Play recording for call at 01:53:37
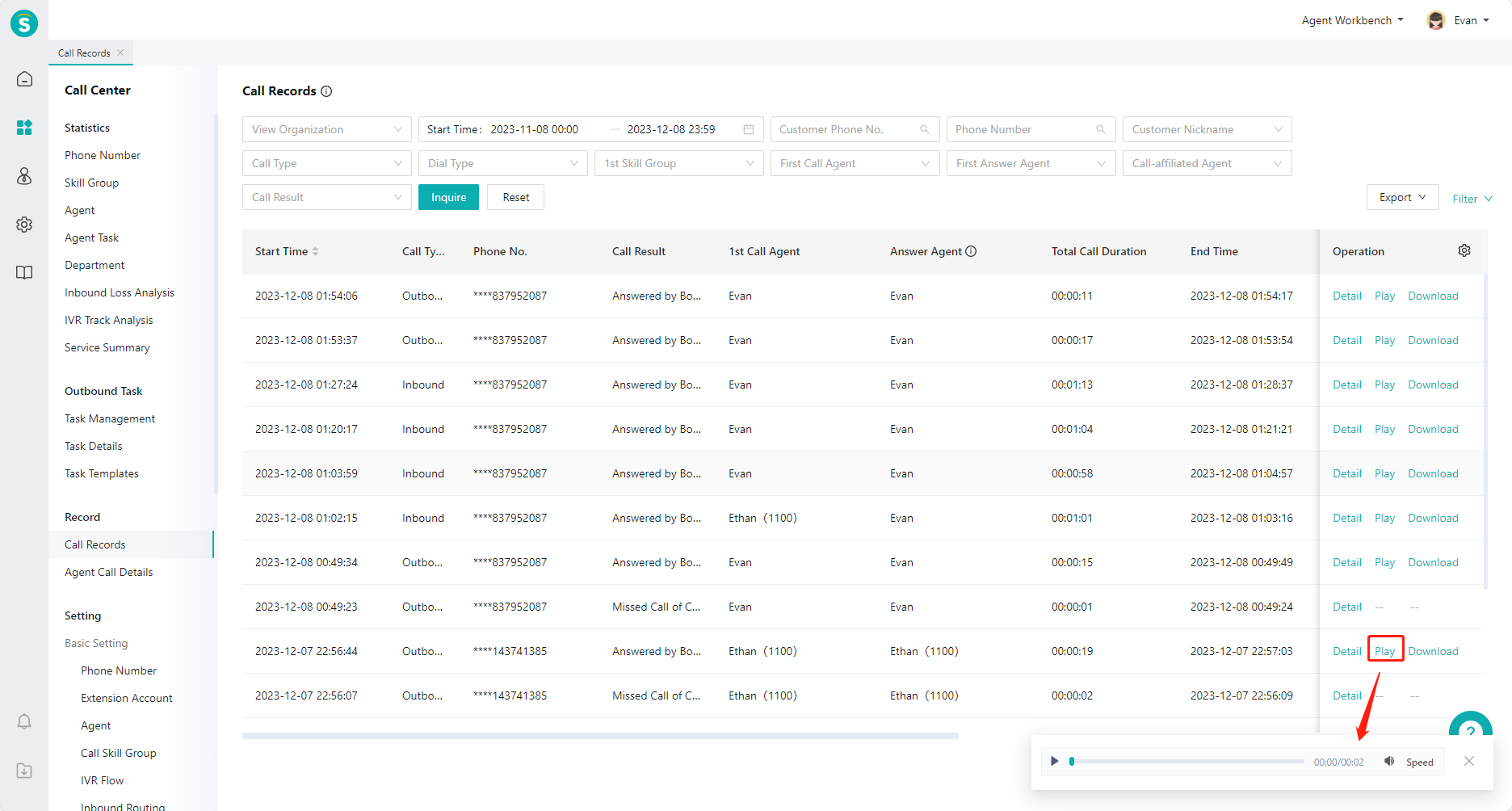Screen dimensions: 1512x811 pyautogui.click(x=1384, y=340)
